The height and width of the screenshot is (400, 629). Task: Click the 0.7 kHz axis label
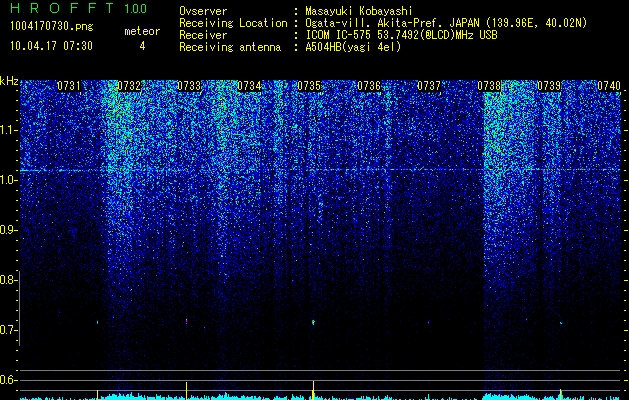point(8,330)
